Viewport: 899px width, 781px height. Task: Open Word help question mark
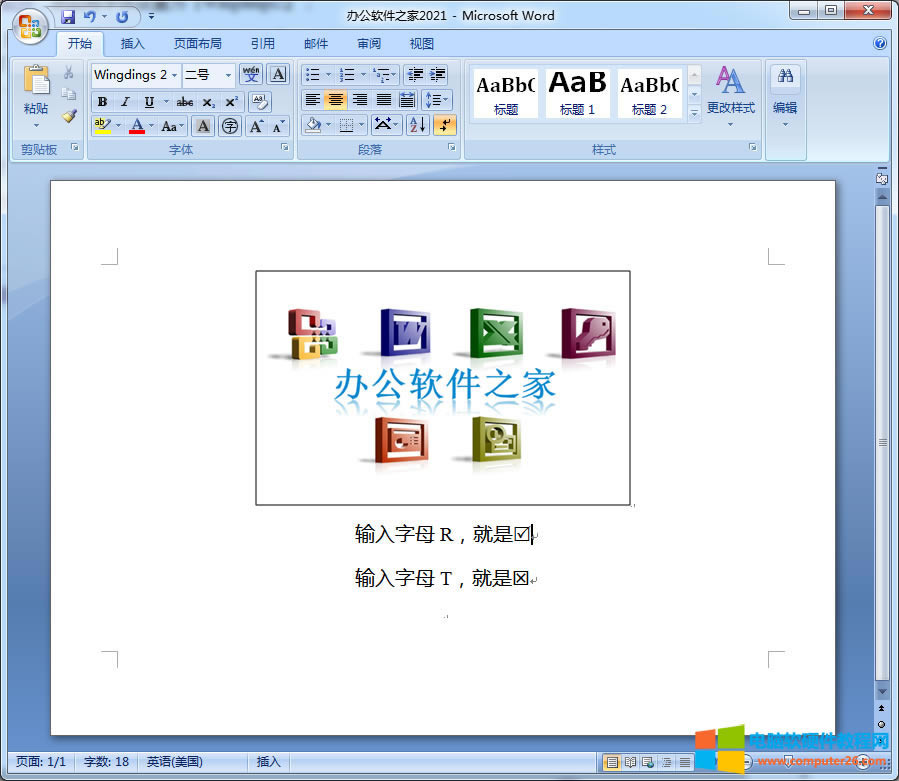point(880,43)
